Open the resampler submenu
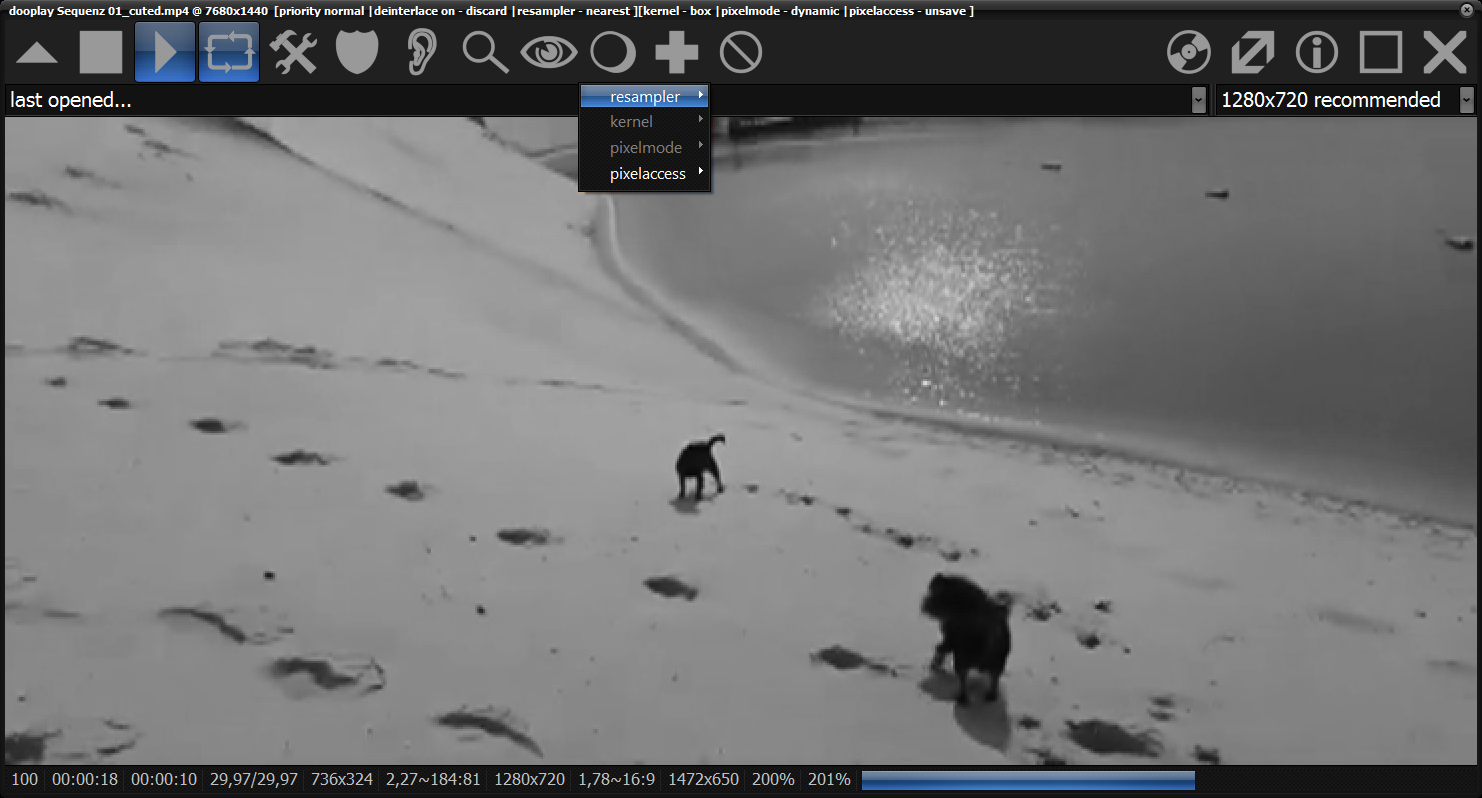Screen dimensions: 1482x798 pos(645,97)
